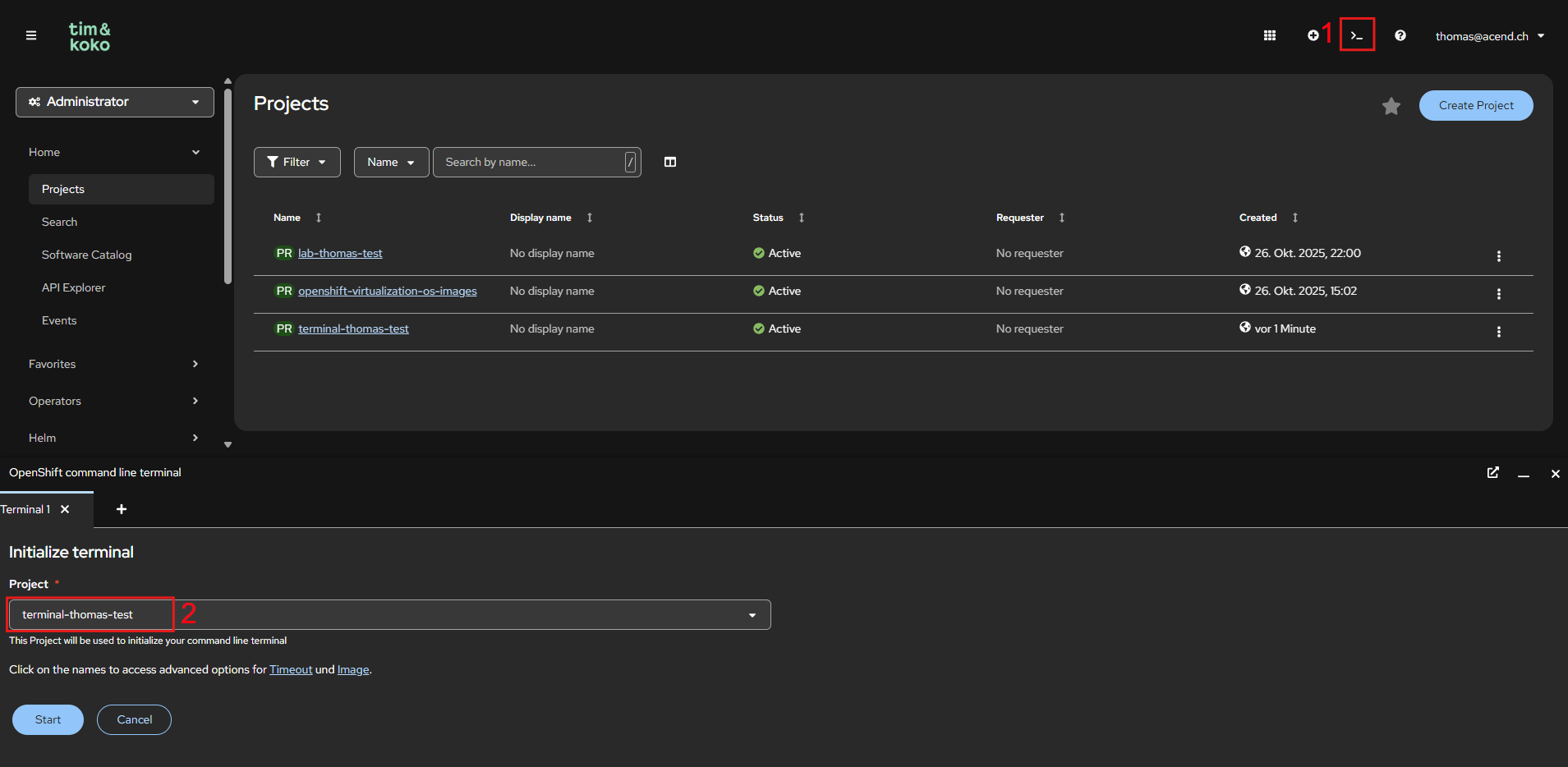
Task: Open the application launcher grid icon
Action: [1269, 35]
